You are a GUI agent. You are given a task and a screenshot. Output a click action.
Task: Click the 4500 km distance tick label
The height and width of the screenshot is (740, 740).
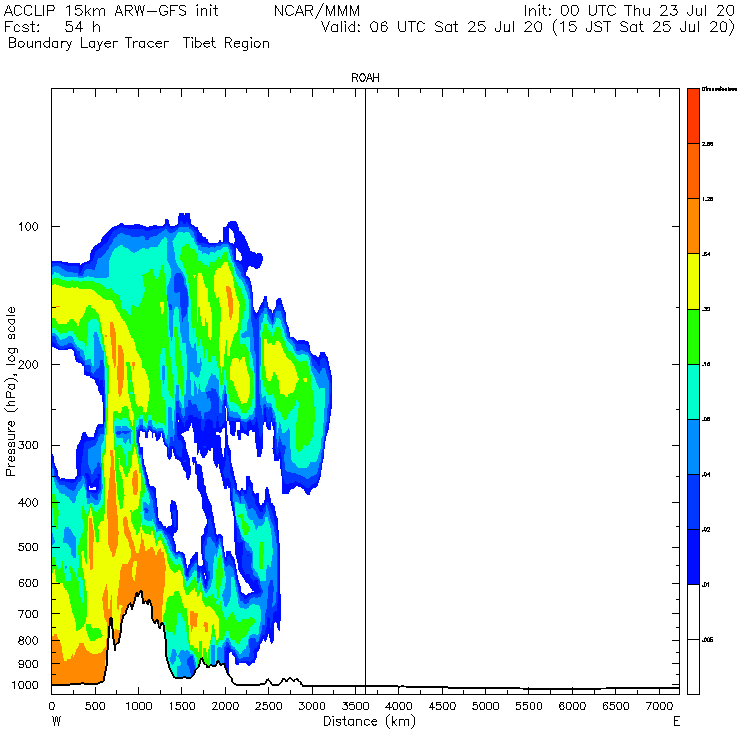point(442,706)
